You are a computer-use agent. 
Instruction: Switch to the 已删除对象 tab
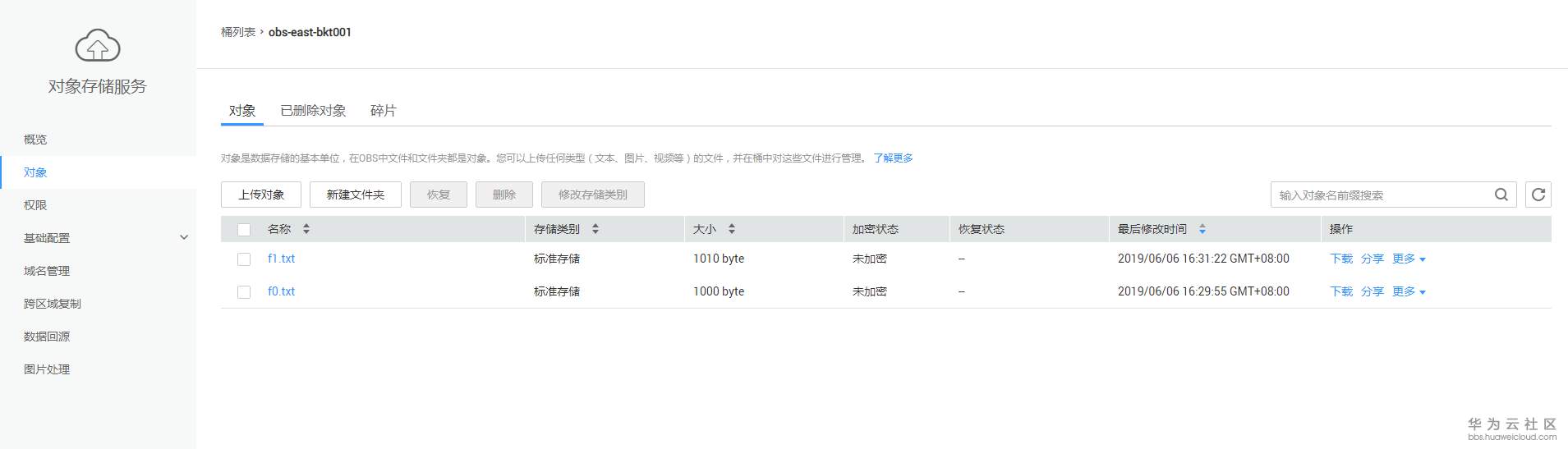(x=313, y=111)
